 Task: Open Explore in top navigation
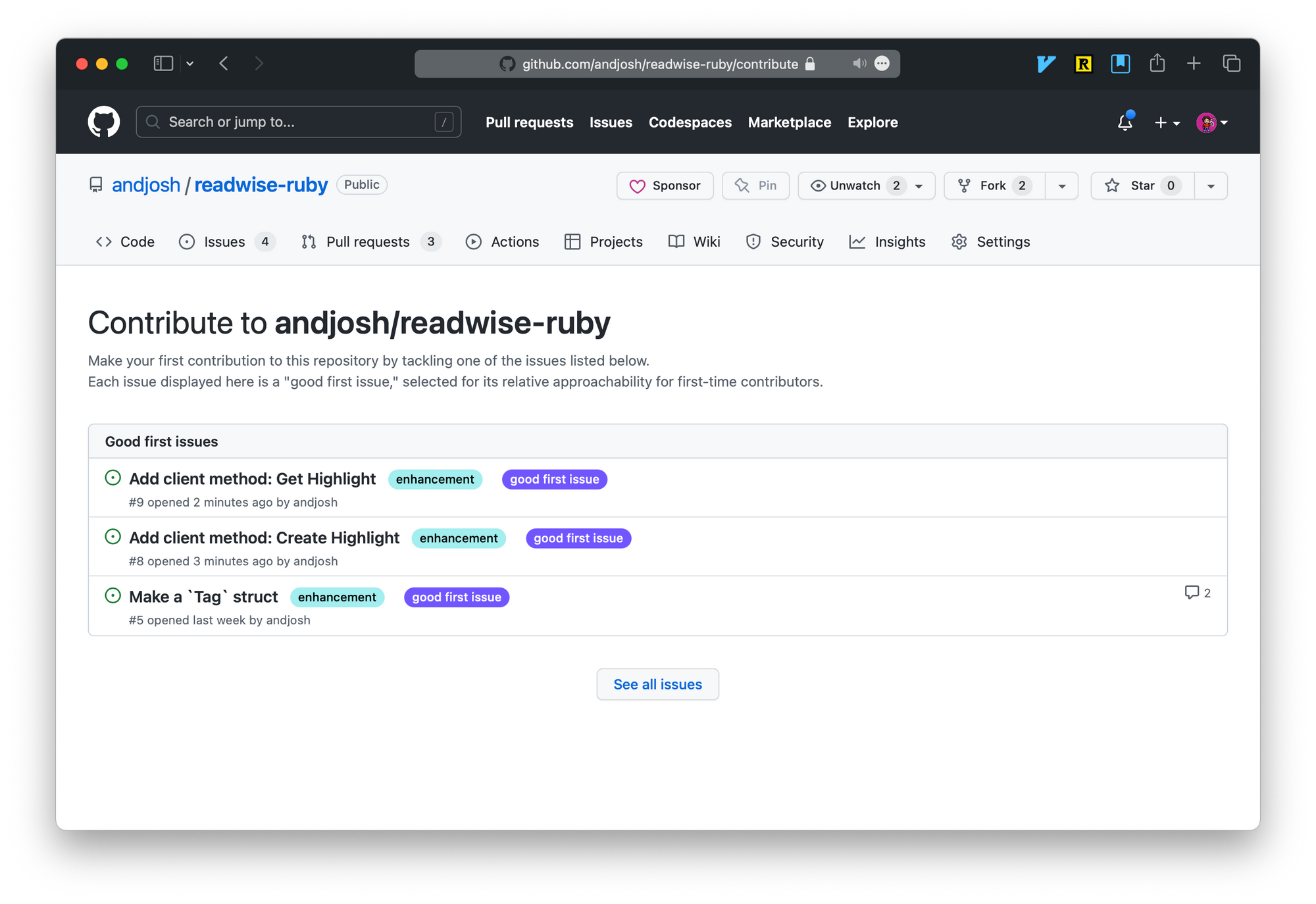point(873,122)
